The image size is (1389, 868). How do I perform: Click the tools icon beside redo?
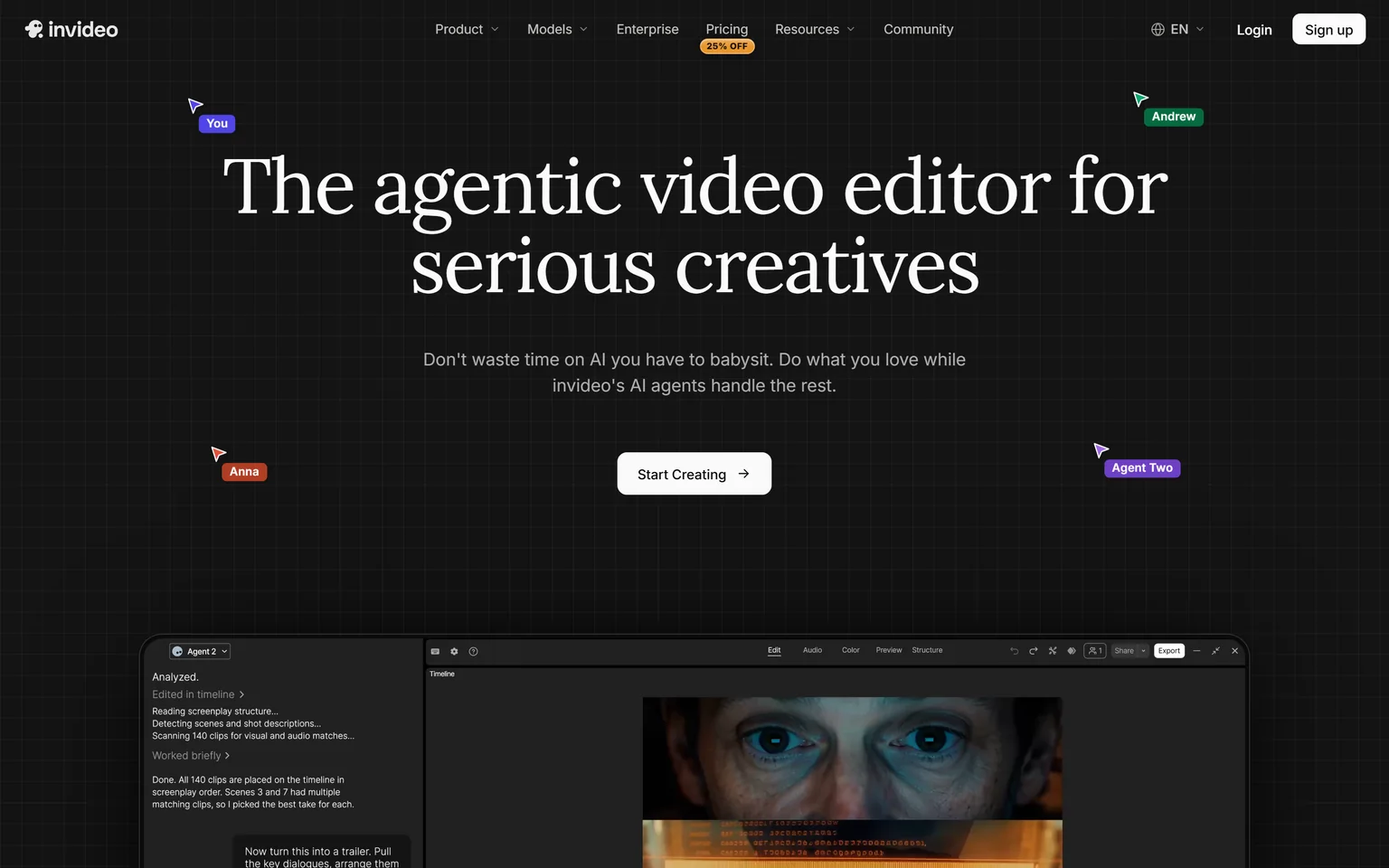point(1052,651)
